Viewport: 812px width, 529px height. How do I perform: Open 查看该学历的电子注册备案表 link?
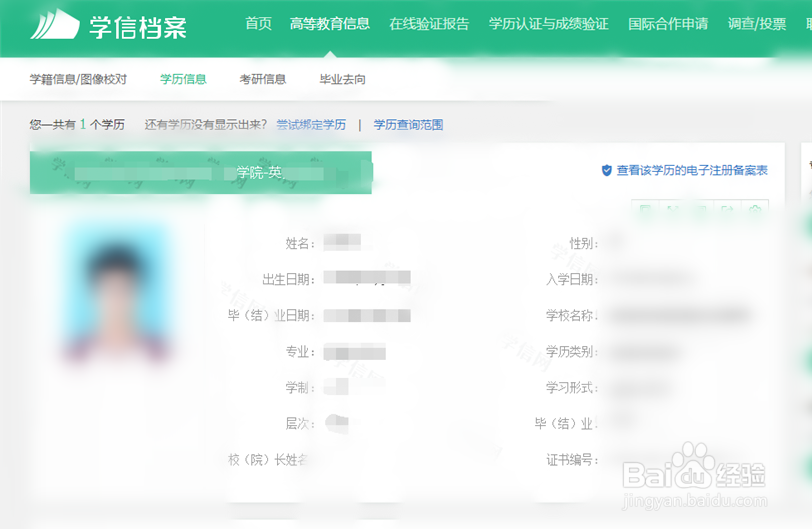(692, 170)
